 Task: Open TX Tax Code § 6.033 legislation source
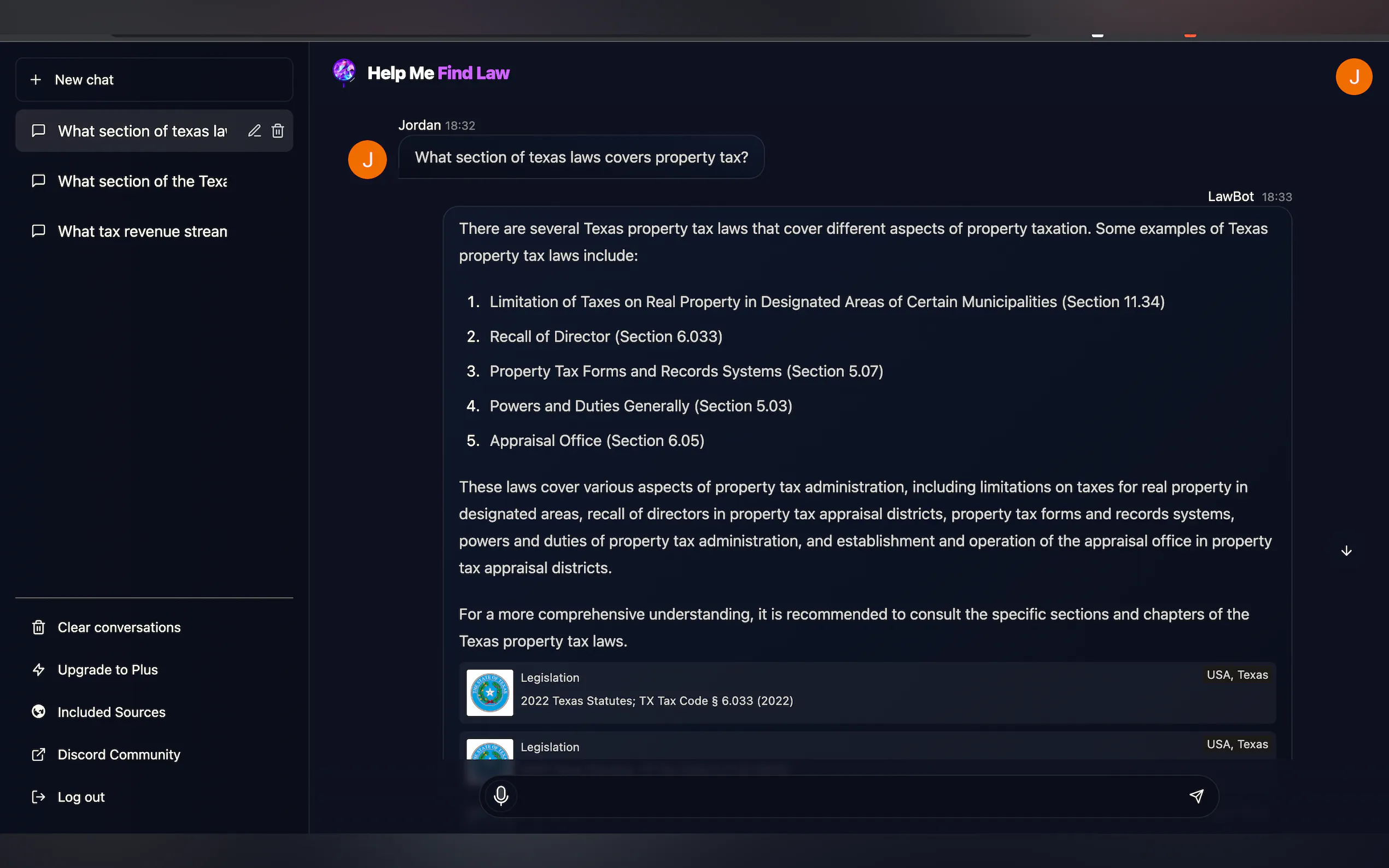[656, 701]
